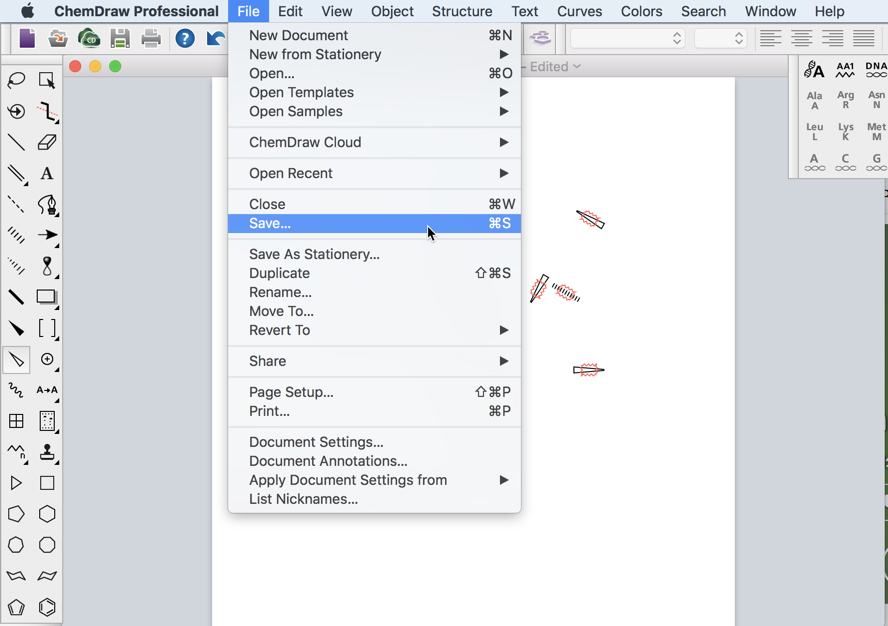Image resolution: width=888 pixels, height=626 pixels.
Task: Select the Text tool
Action: tap(46, 173)
